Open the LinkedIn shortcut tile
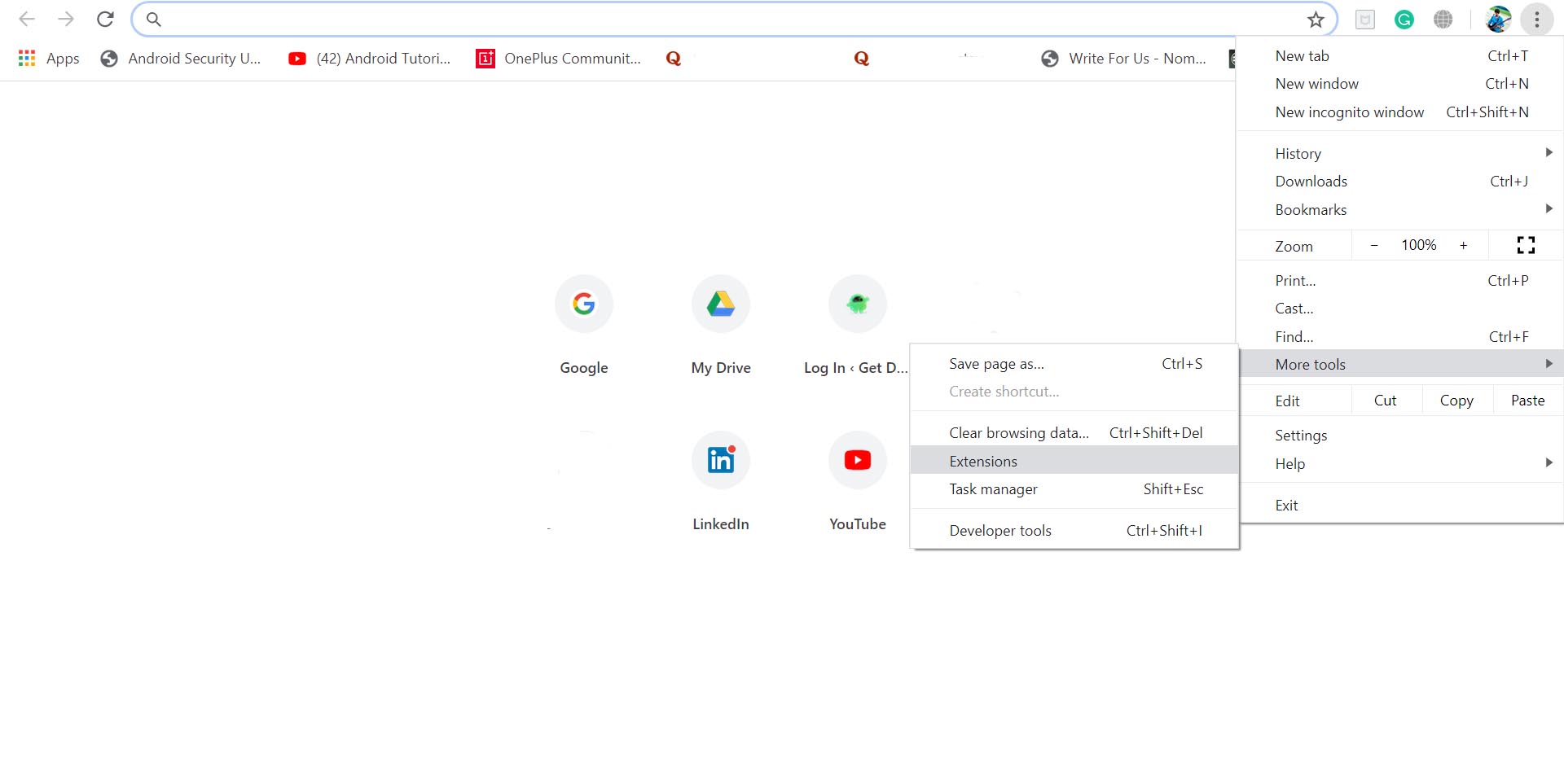Image resolution: width=1564 pixels, height=784 pixels. [721, 481]
